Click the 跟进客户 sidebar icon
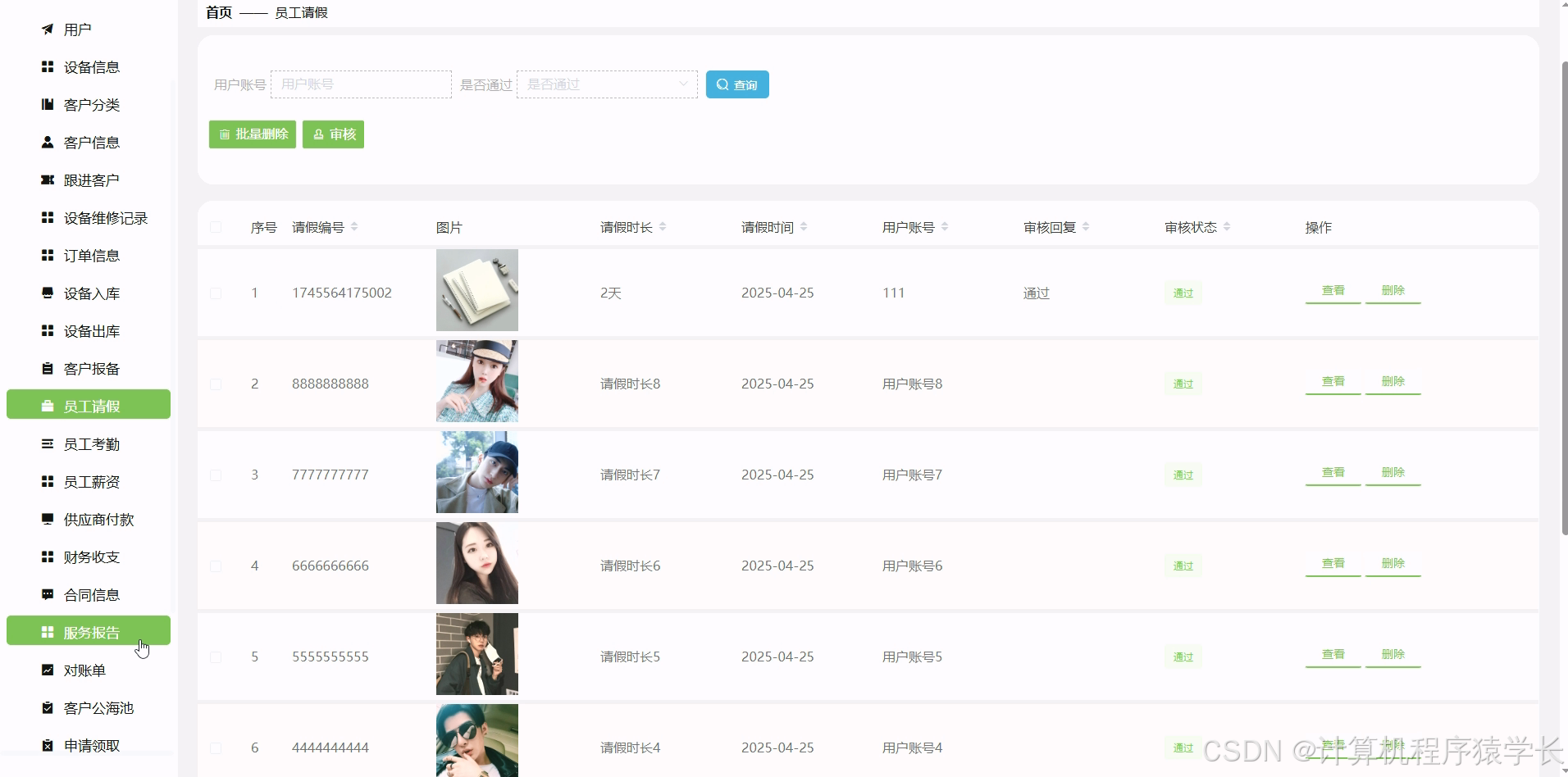Image resolution: width=1568 pixels, height=777 pixels. point(48,180)
